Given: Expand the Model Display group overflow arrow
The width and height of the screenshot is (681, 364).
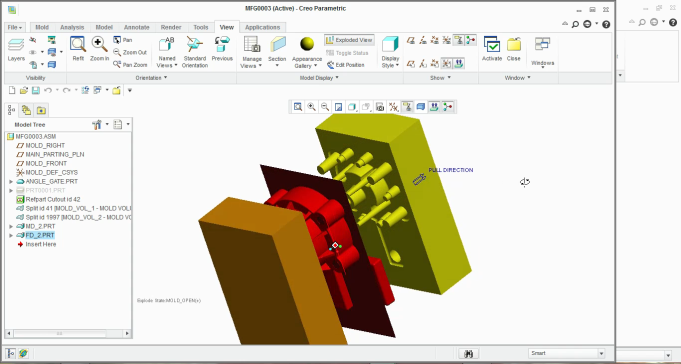Looking at the screenshot, I should point(337,78).
